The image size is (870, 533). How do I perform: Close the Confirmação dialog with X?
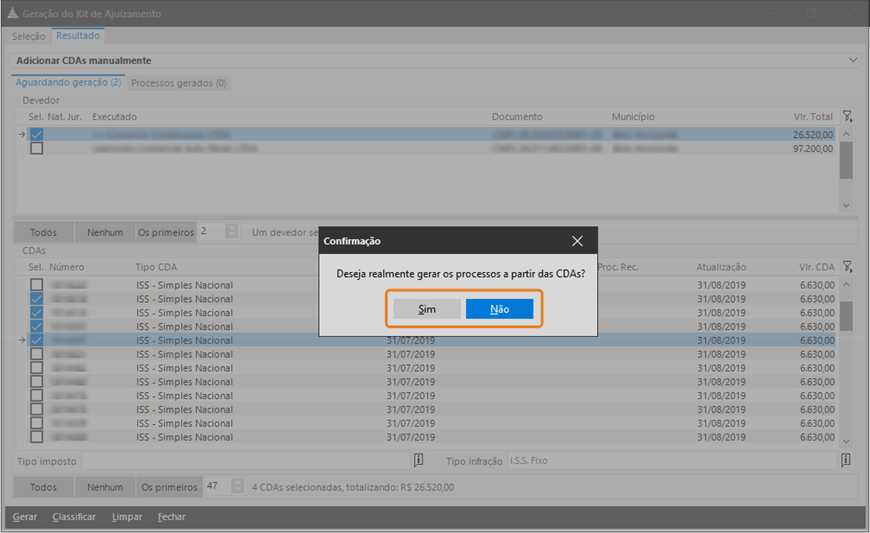pos(577,241)
